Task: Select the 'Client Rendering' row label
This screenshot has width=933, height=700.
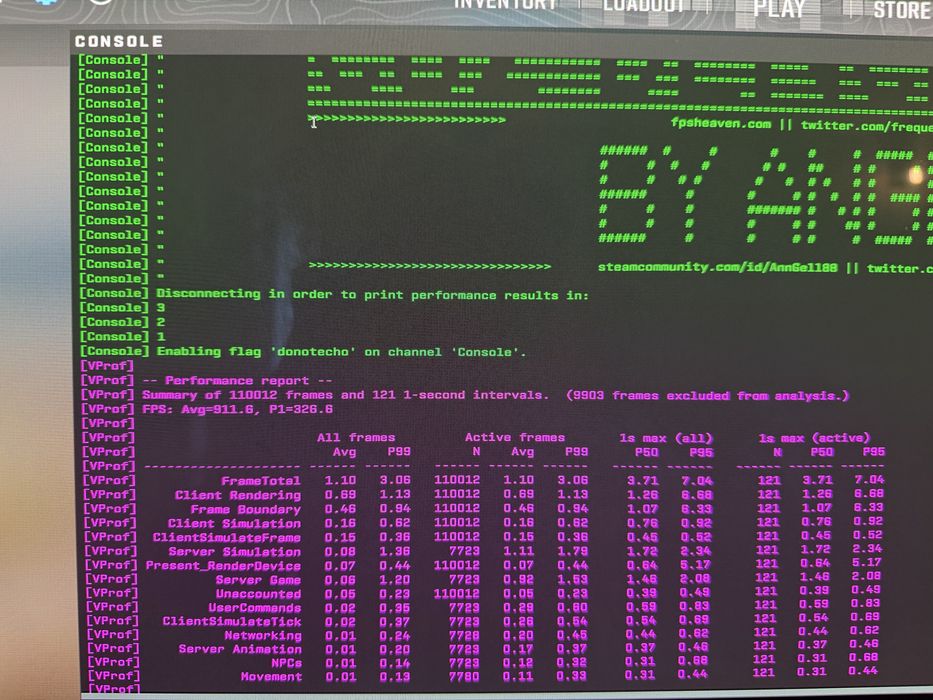Action: pyautogui.click(x=238, y=495)
